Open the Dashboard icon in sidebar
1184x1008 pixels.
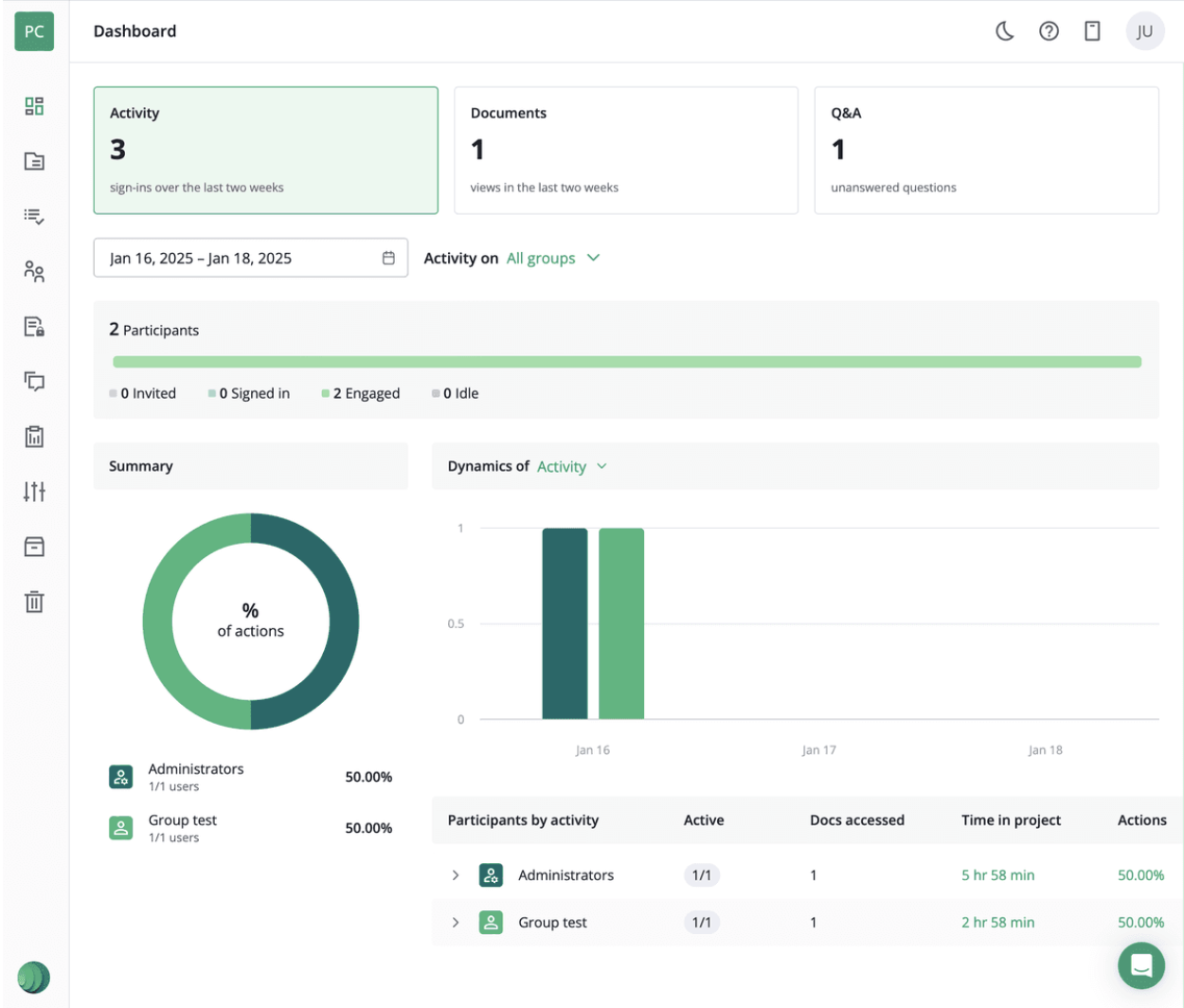click(x=34, y=106)
